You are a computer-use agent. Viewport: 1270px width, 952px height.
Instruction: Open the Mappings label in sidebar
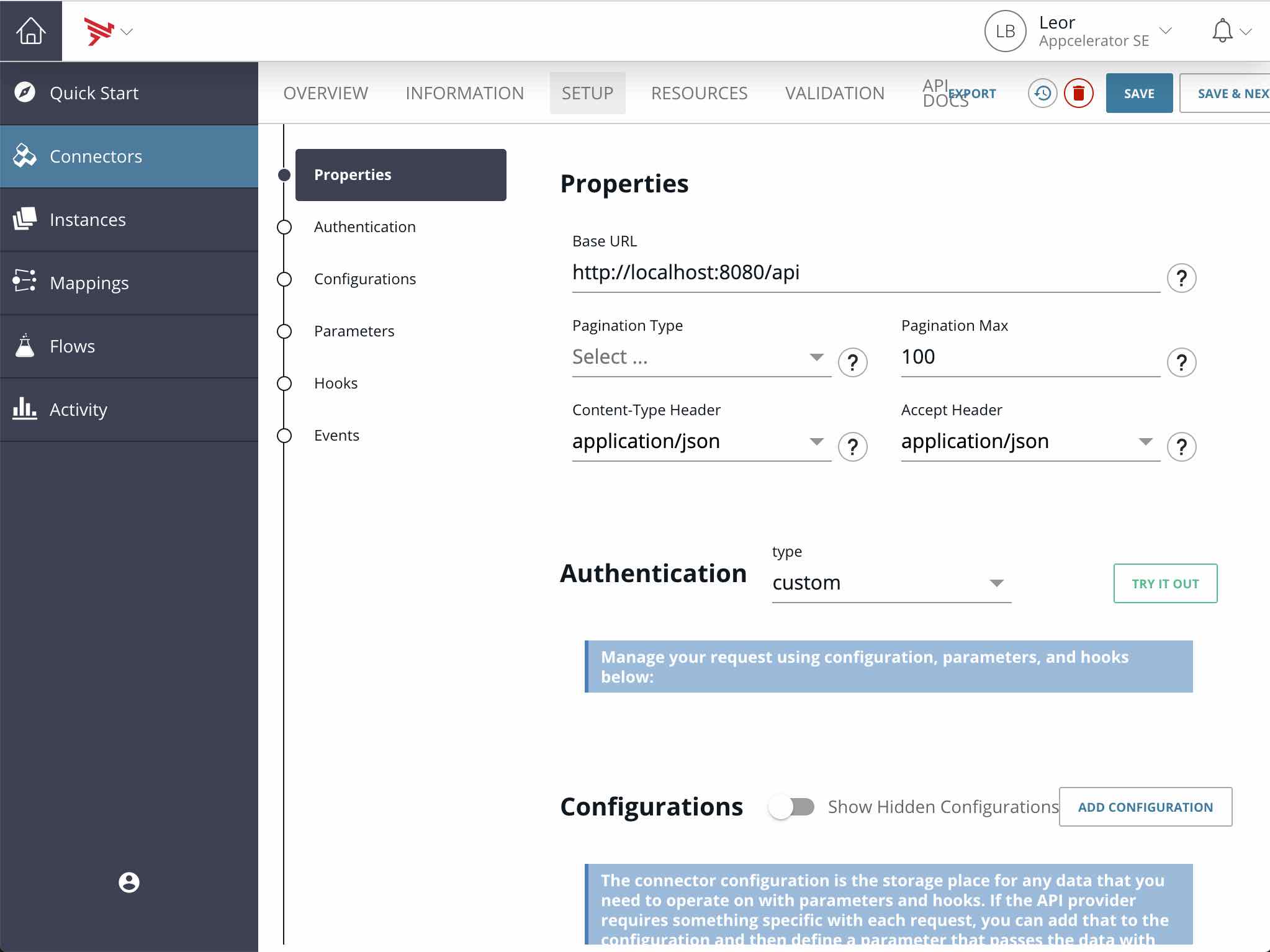pos(89,283)
